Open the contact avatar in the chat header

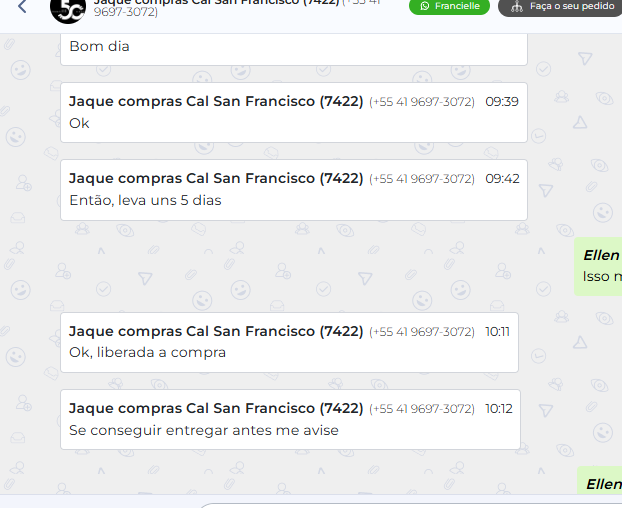tap(68, 8)
